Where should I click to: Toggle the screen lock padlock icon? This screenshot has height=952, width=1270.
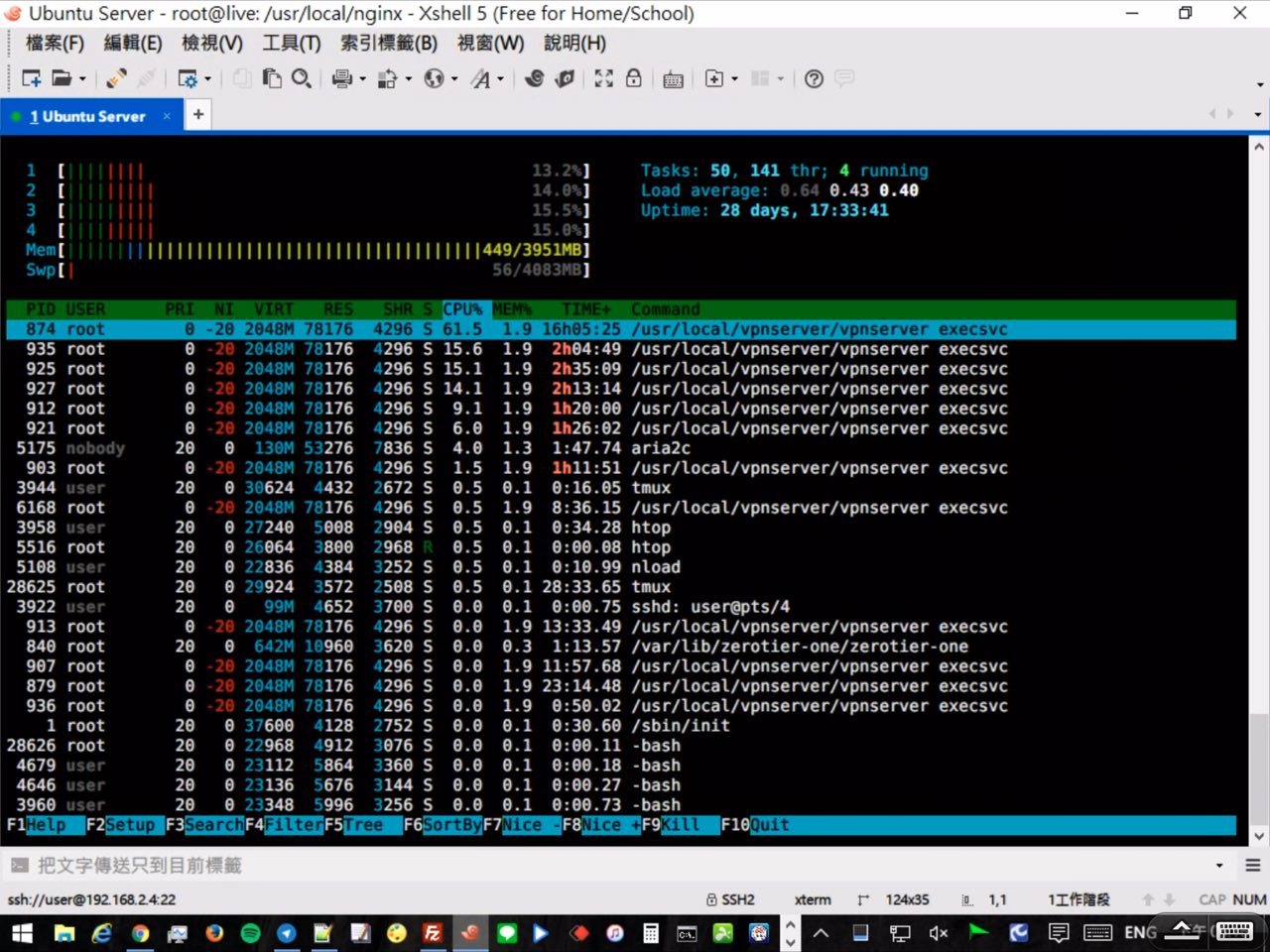tap(633, 78)
